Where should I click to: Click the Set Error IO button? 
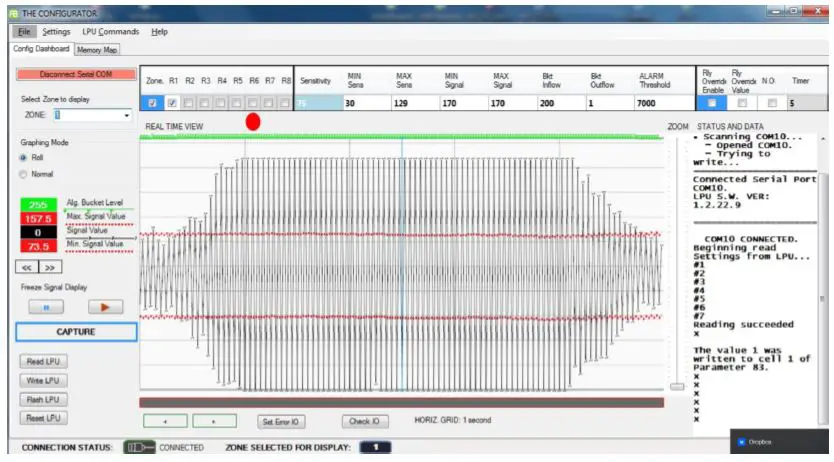click(281, 422)
